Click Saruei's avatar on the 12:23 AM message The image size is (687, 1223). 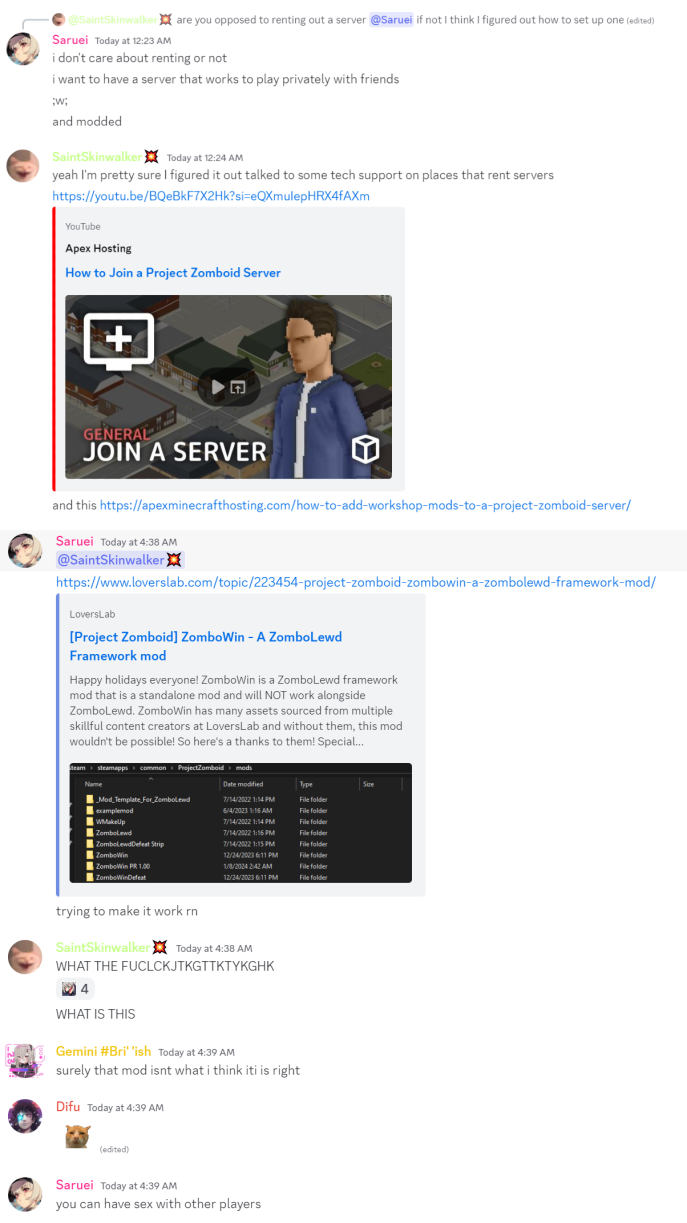pos(23,48)
